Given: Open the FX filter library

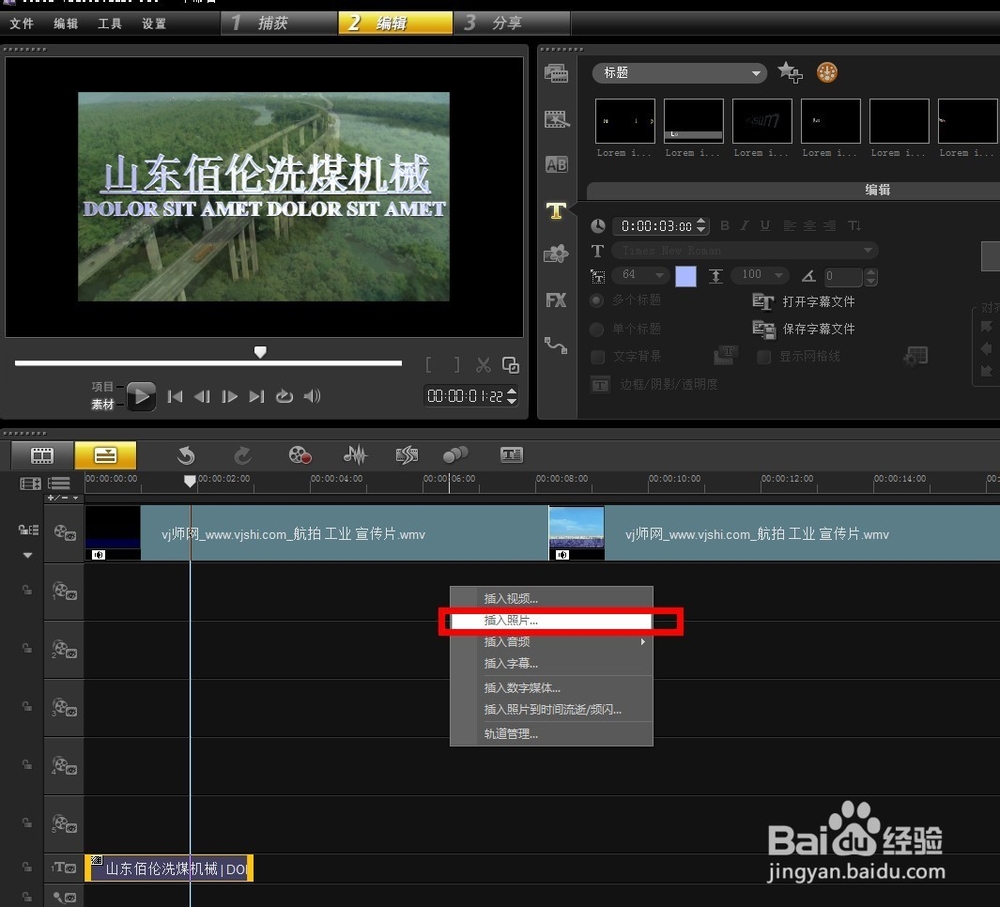Looking at the screenshot, I should click(x=556, y=300).
